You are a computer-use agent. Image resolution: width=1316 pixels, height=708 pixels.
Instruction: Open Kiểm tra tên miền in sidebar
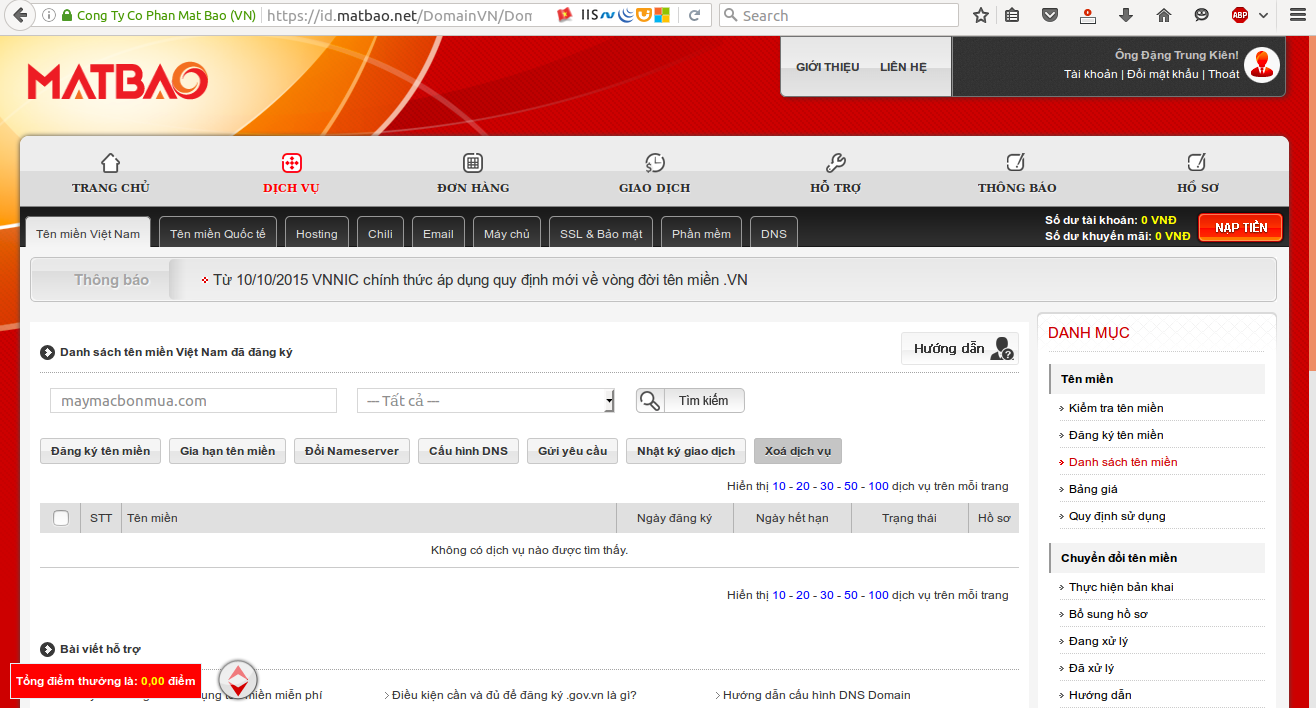[x=1116, y=408]
